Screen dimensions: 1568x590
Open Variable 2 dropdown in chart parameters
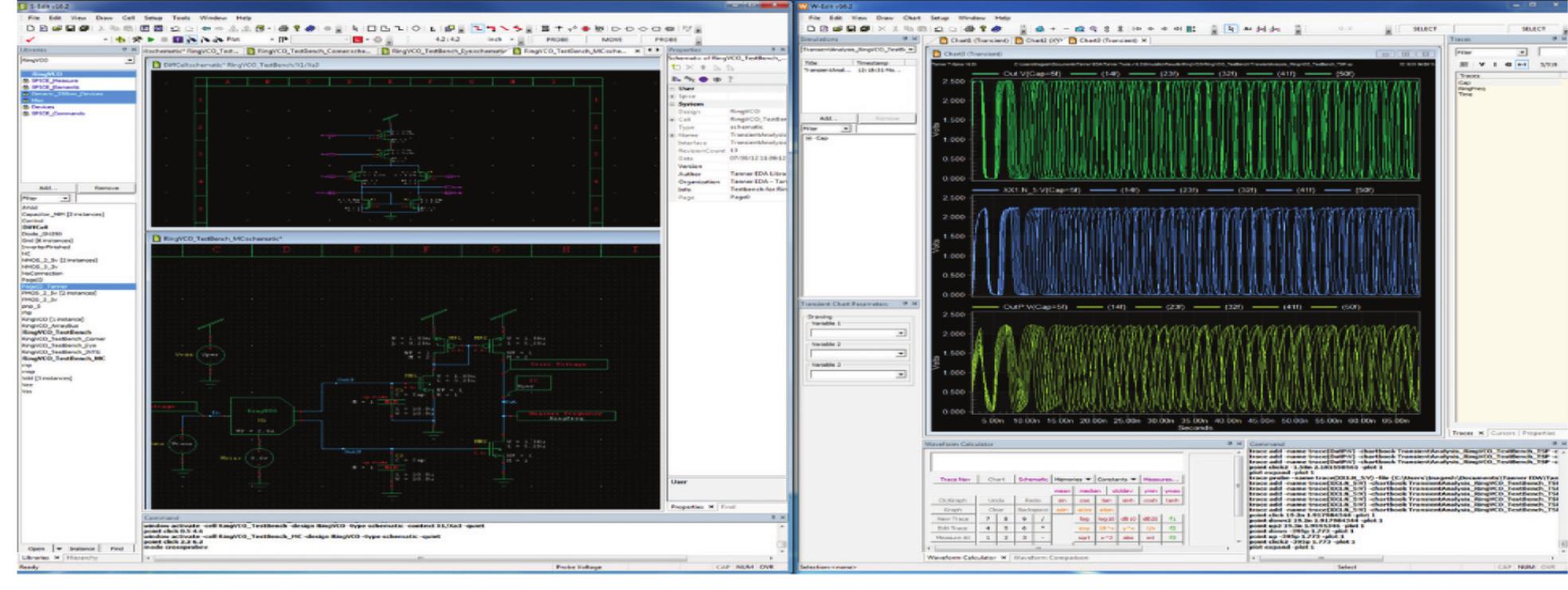(901, 354)
